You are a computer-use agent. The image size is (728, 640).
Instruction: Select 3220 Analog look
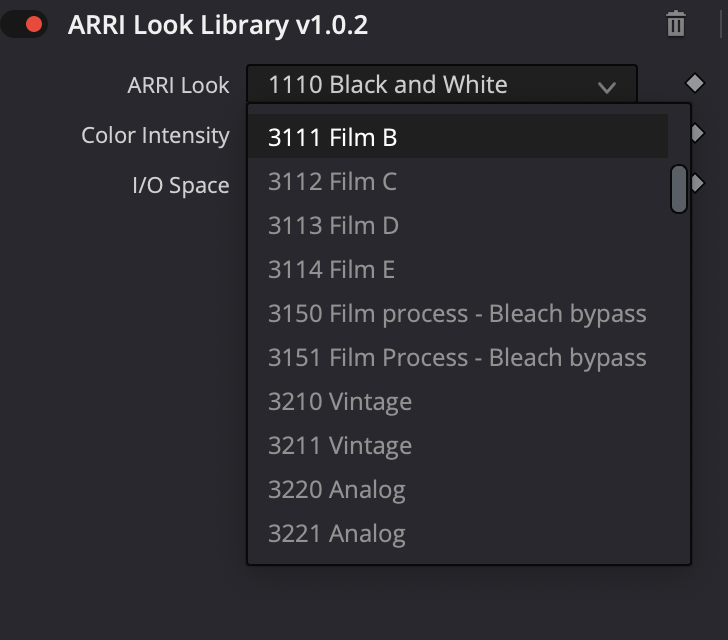coord(458,490)
